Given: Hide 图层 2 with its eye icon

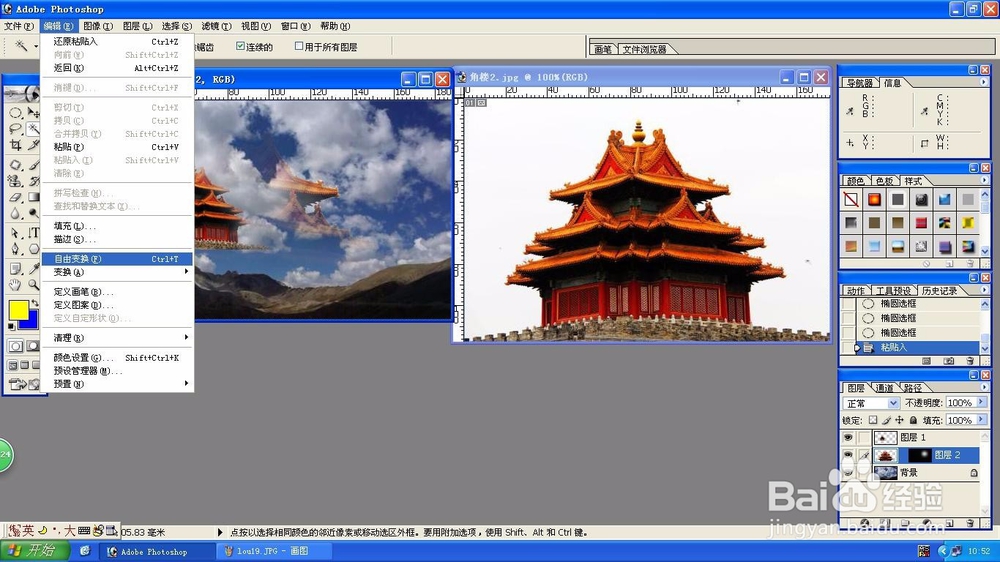Looking at the screenshot, I should tap(848, 455).
